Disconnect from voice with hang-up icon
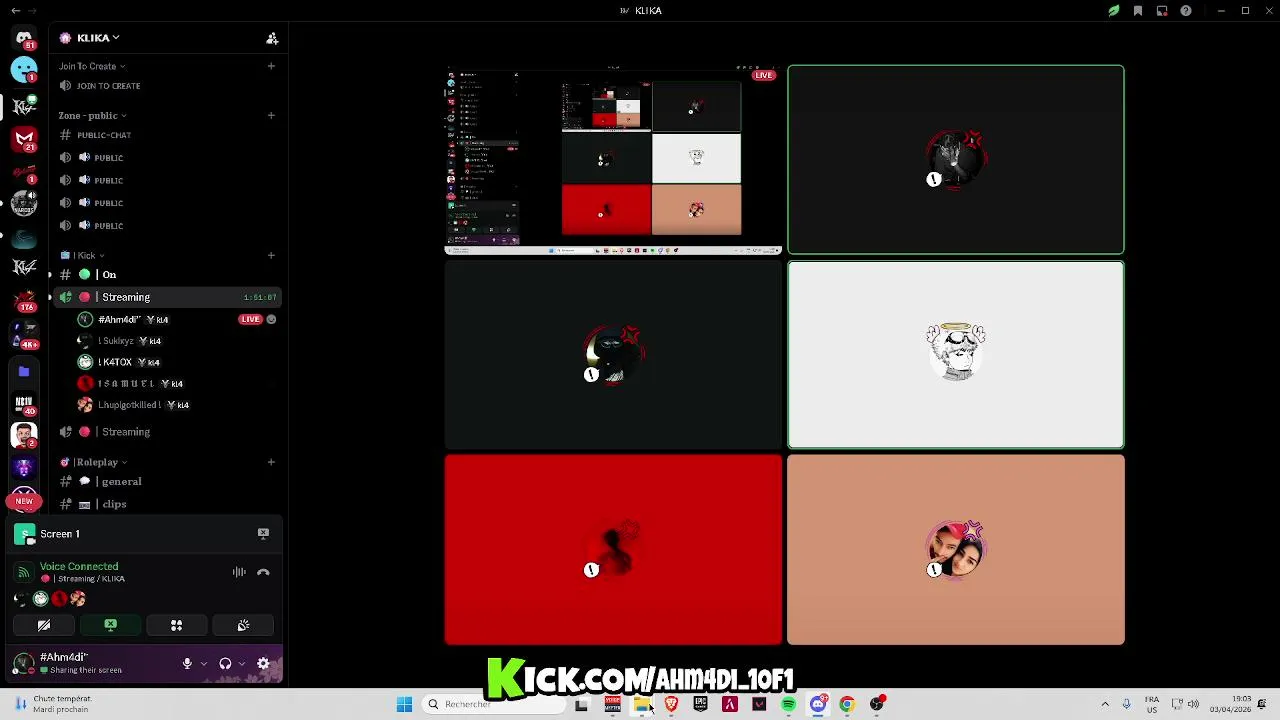 tap(263, 573)
